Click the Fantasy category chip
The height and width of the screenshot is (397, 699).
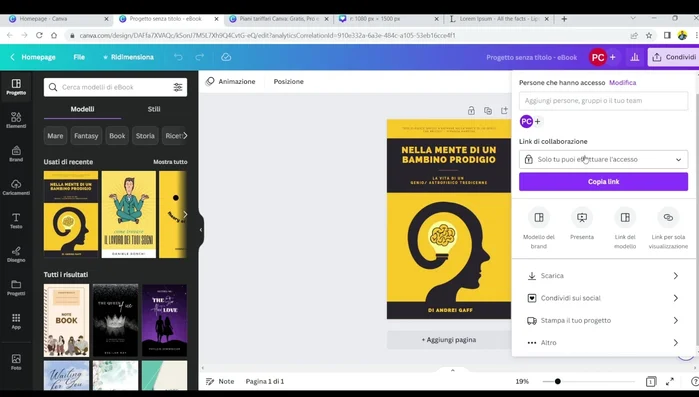pos(86,136)
